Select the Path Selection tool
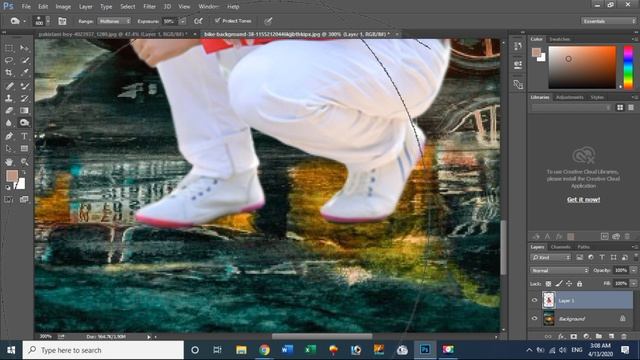Screen dimensions: 640x360 point(9,149)
